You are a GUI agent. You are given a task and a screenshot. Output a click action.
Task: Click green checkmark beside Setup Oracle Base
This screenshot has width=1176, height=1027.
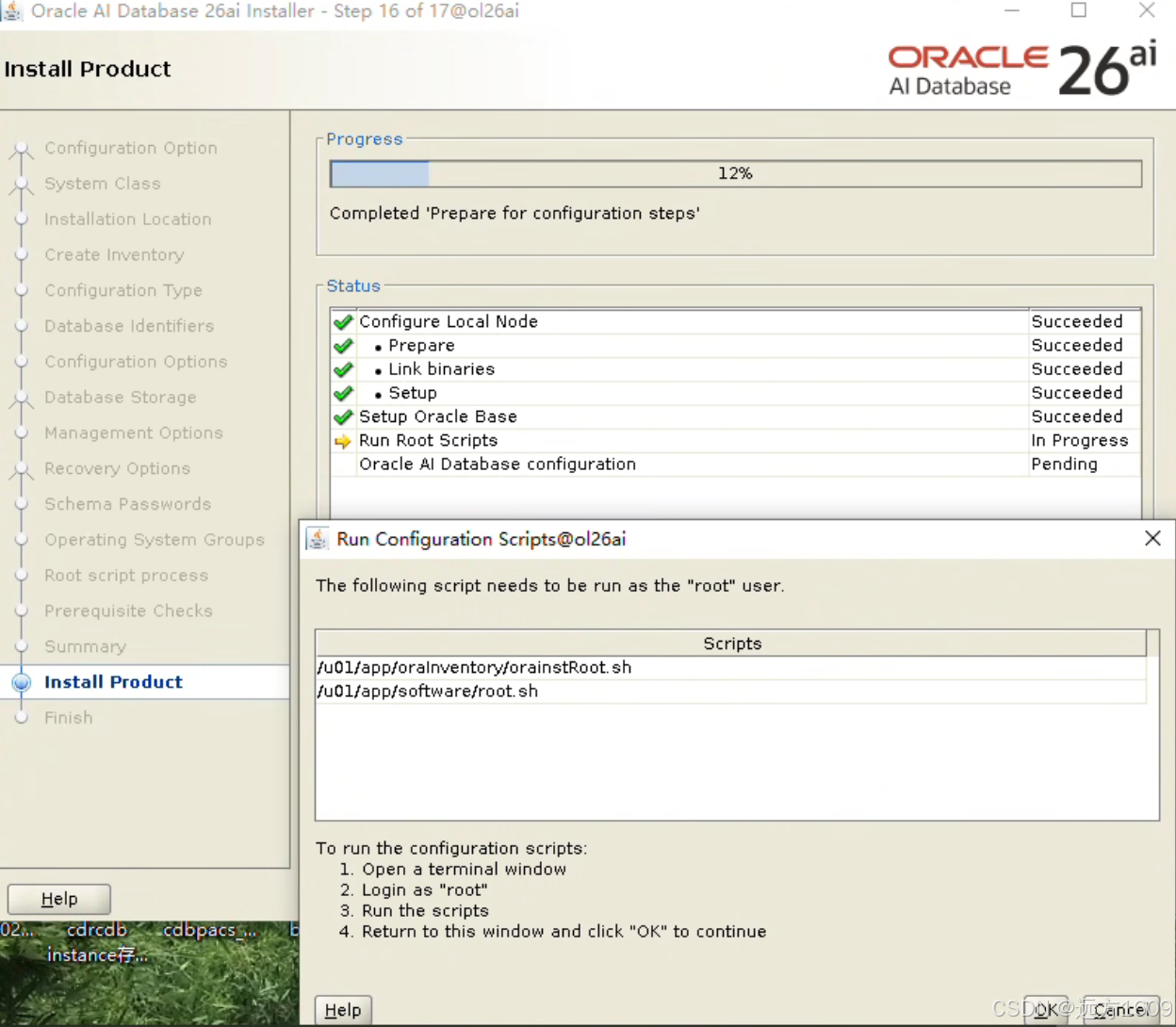[343, 416]
